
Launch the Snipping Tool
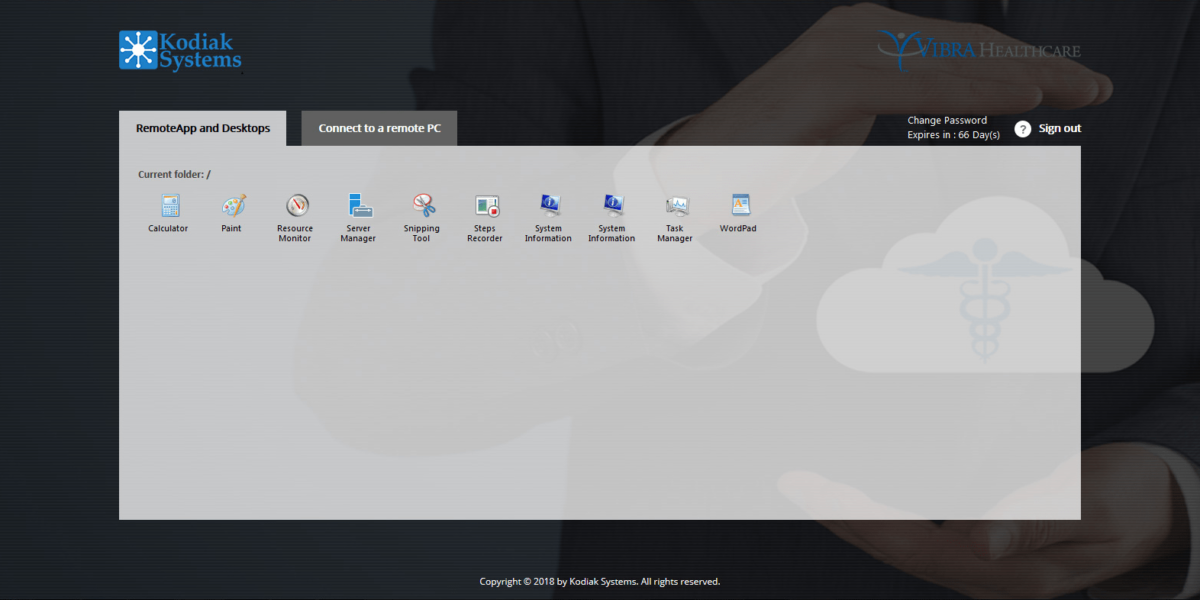pos(422,207)
